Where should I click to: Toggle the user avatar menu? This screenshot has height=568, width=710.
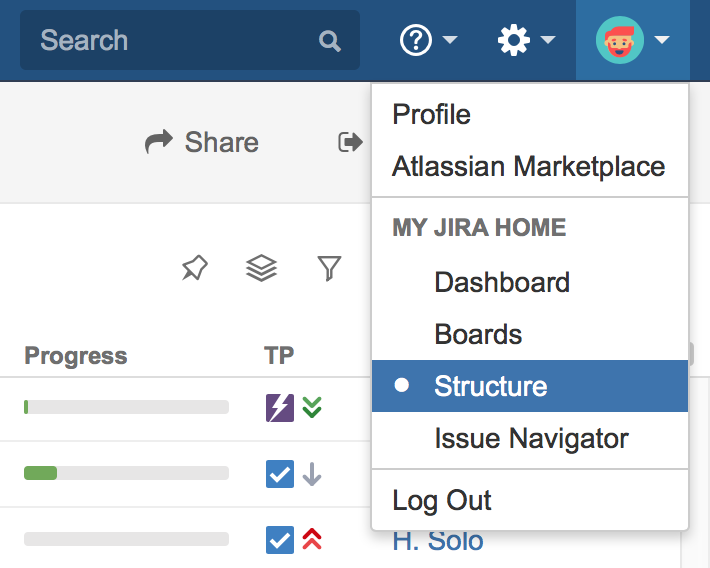[x=633, y=41]
